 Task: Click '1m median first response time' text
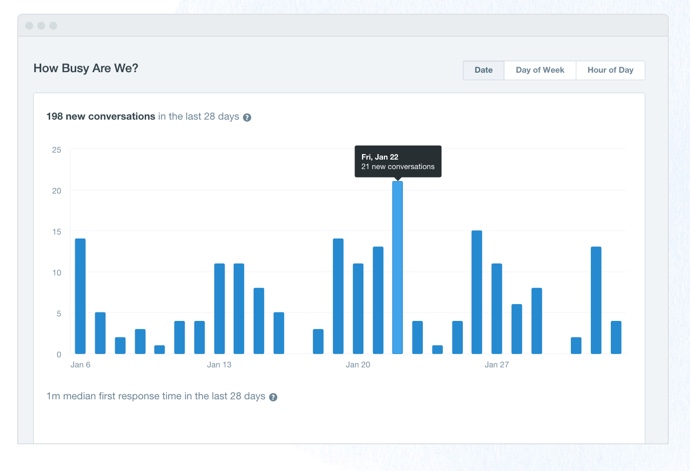coord(114,396)
